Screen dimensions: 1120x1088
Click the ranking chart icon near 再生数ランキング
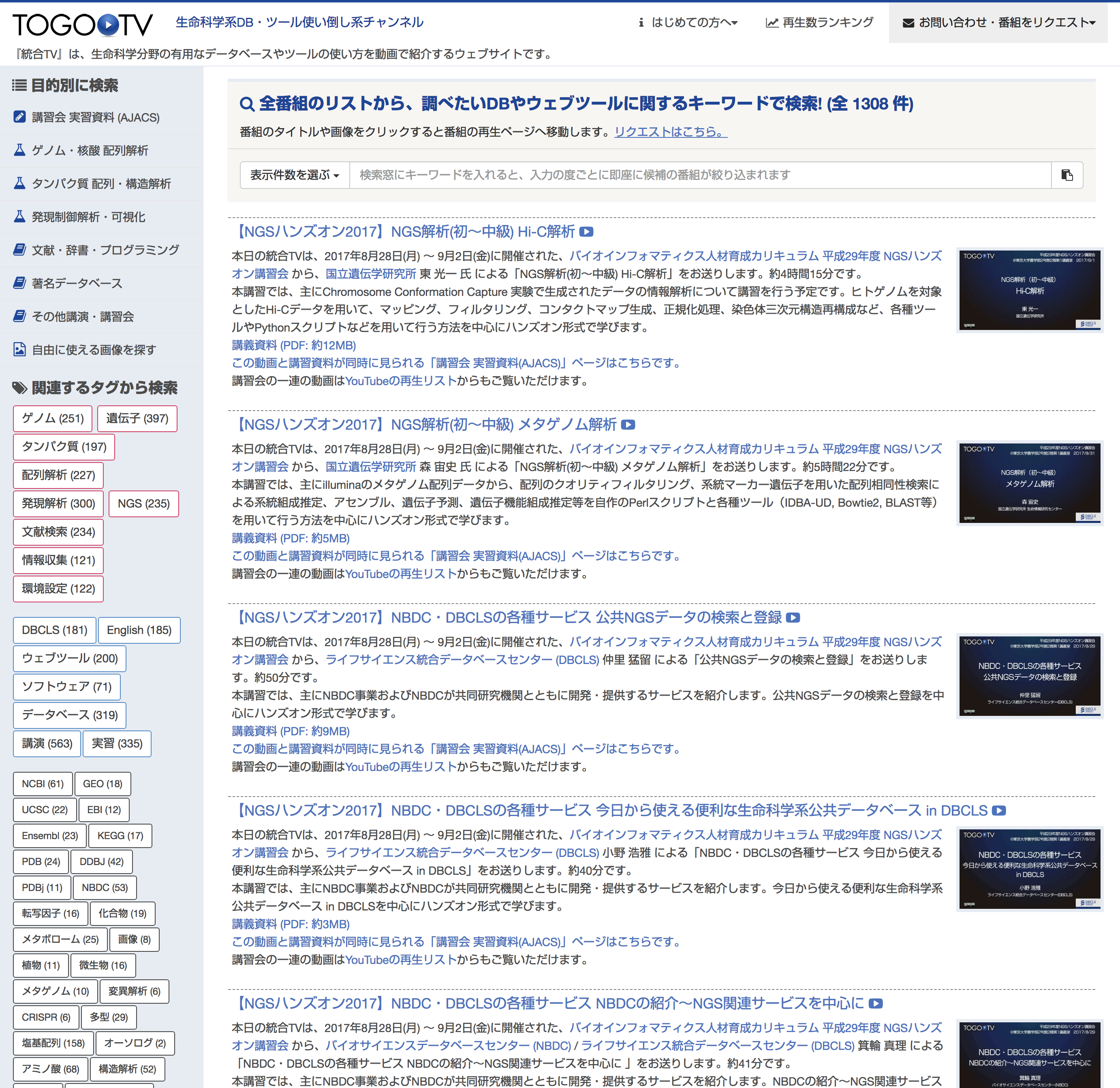[x=772, y=23]
